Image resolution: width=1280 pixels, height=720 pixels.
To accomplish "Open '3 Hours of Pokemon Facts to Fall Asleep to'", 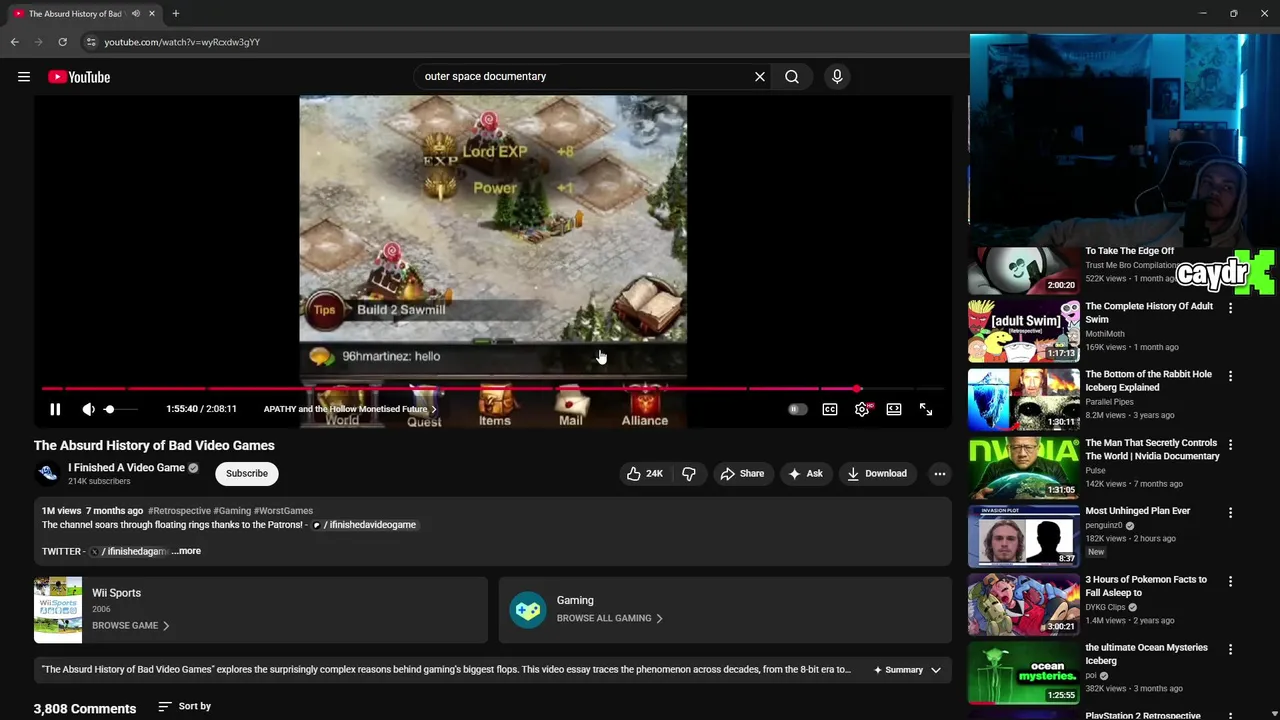I will point(1146,586).
